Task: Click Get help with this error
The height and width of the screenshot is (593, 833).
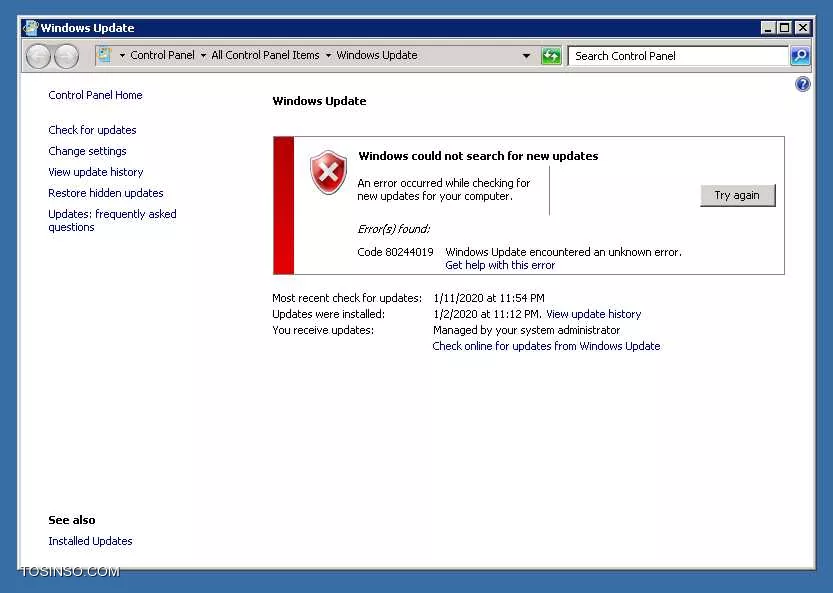Action: click(500, 265)
